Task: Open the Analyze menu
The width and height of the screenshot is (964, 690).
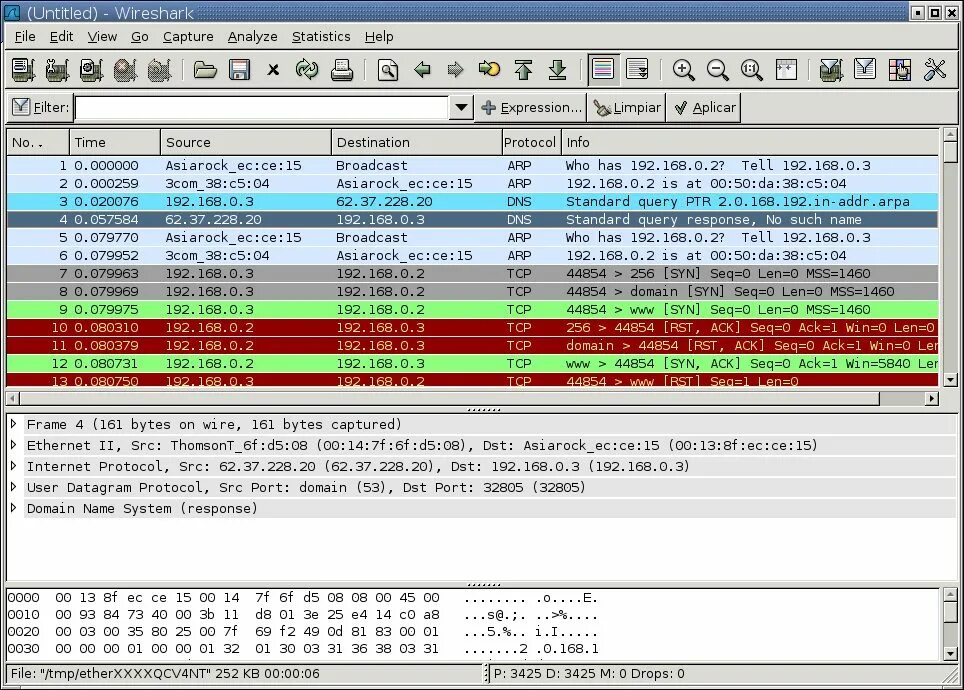Action: (x=252, y=37)
